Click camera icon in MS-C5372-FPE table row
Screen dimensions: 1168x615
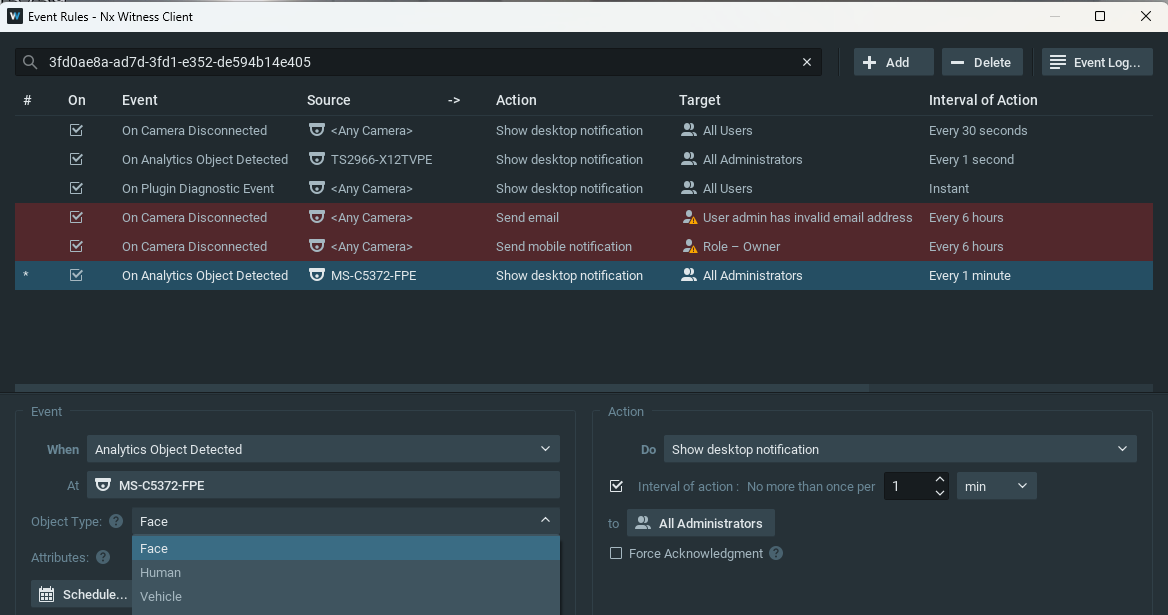317,275
